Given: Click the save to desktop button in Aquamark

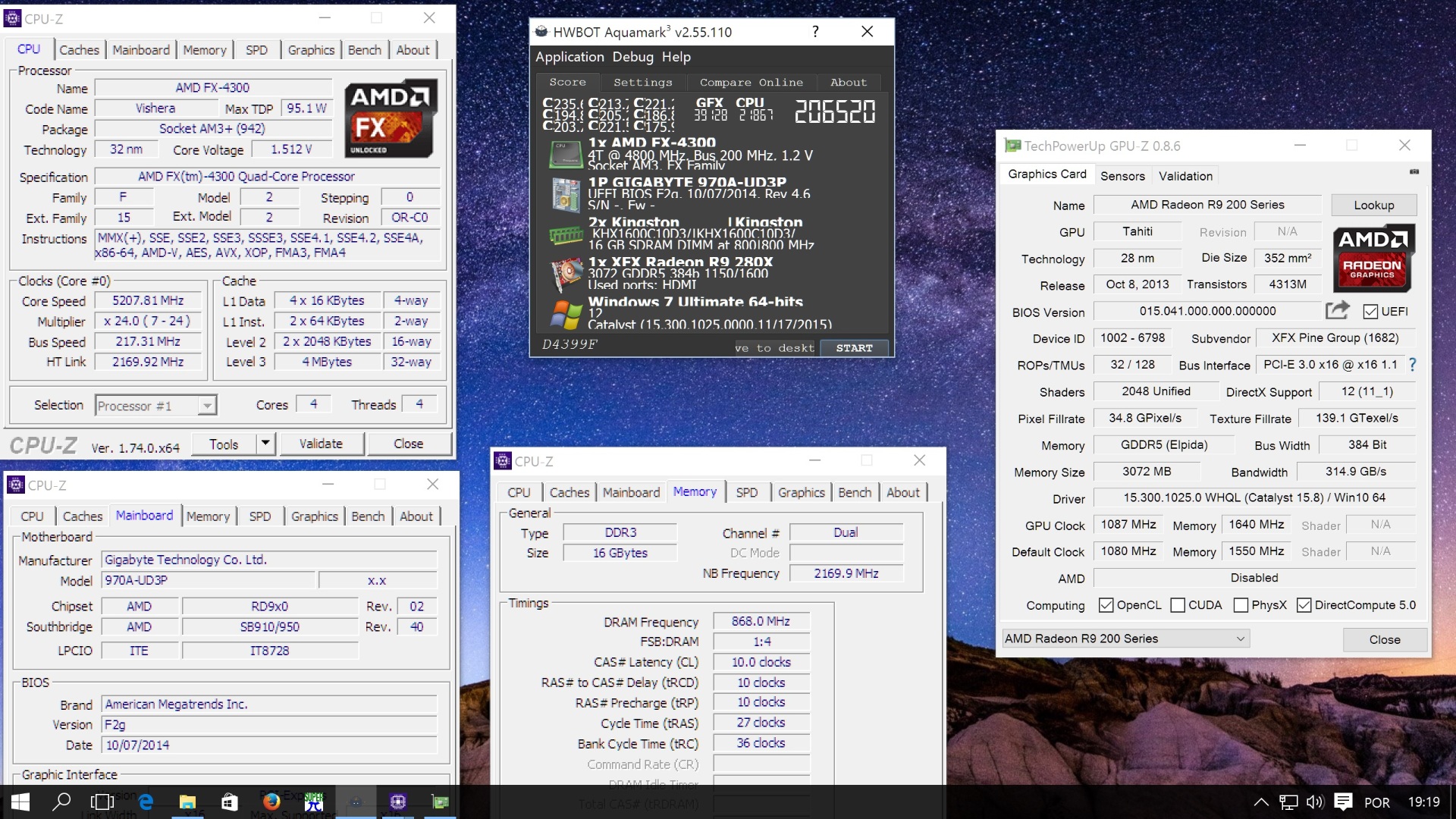Looking at the screenshot, I should (x=774, y=348).
